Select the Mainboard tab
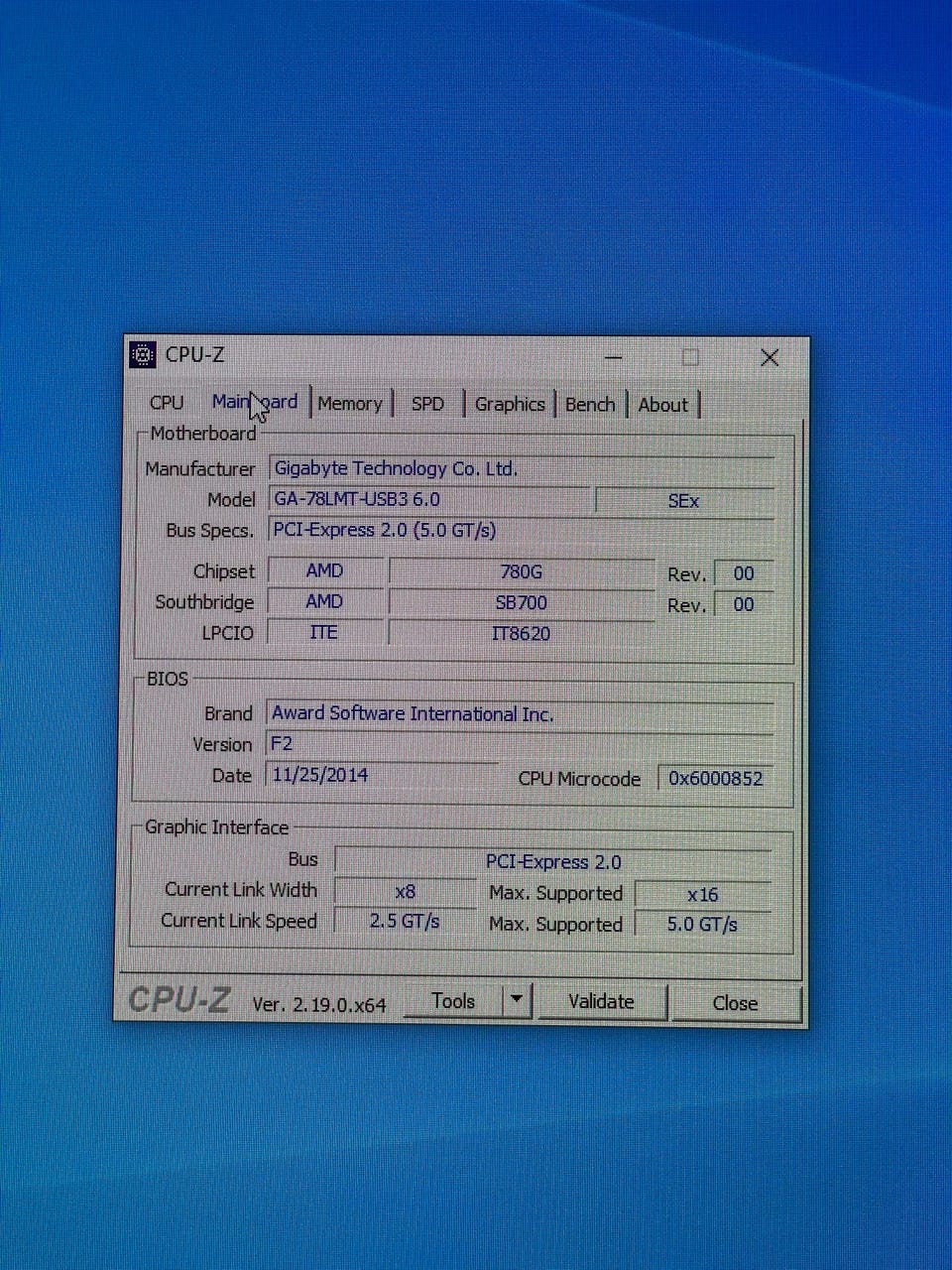 [255, 402]
